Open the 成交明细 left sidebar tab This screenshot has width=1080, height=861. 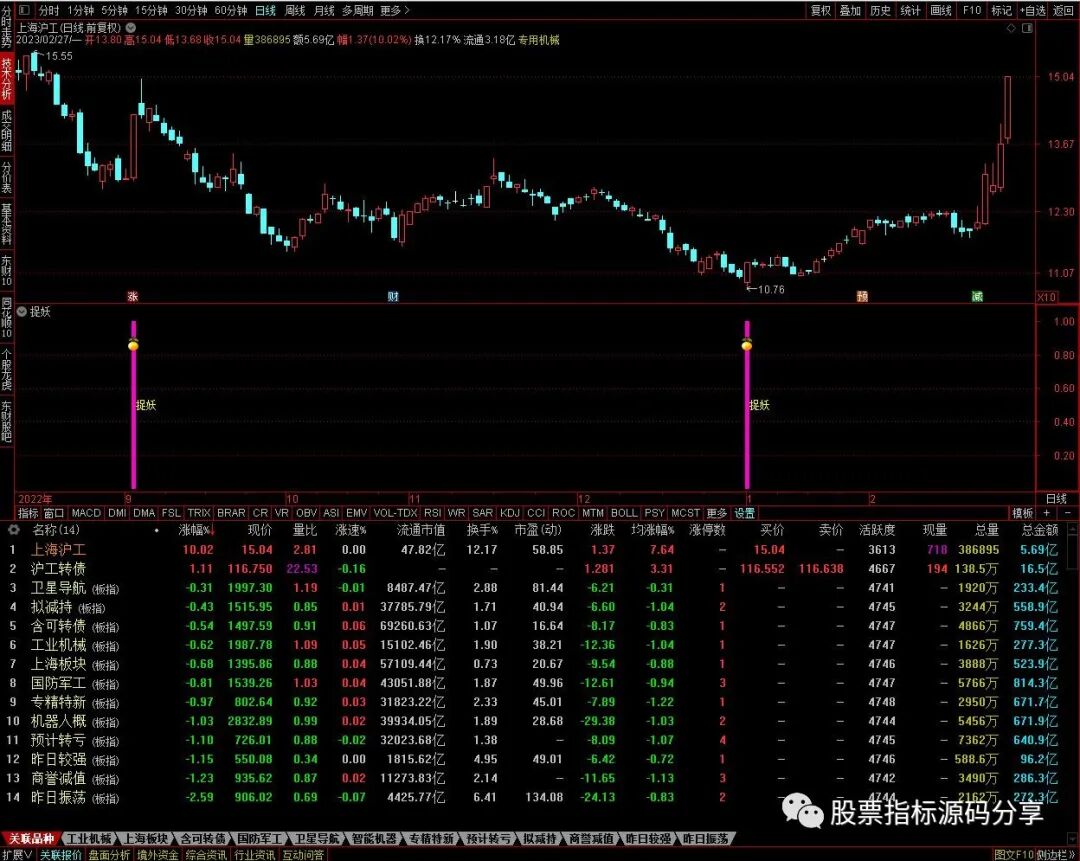[6, 132]
